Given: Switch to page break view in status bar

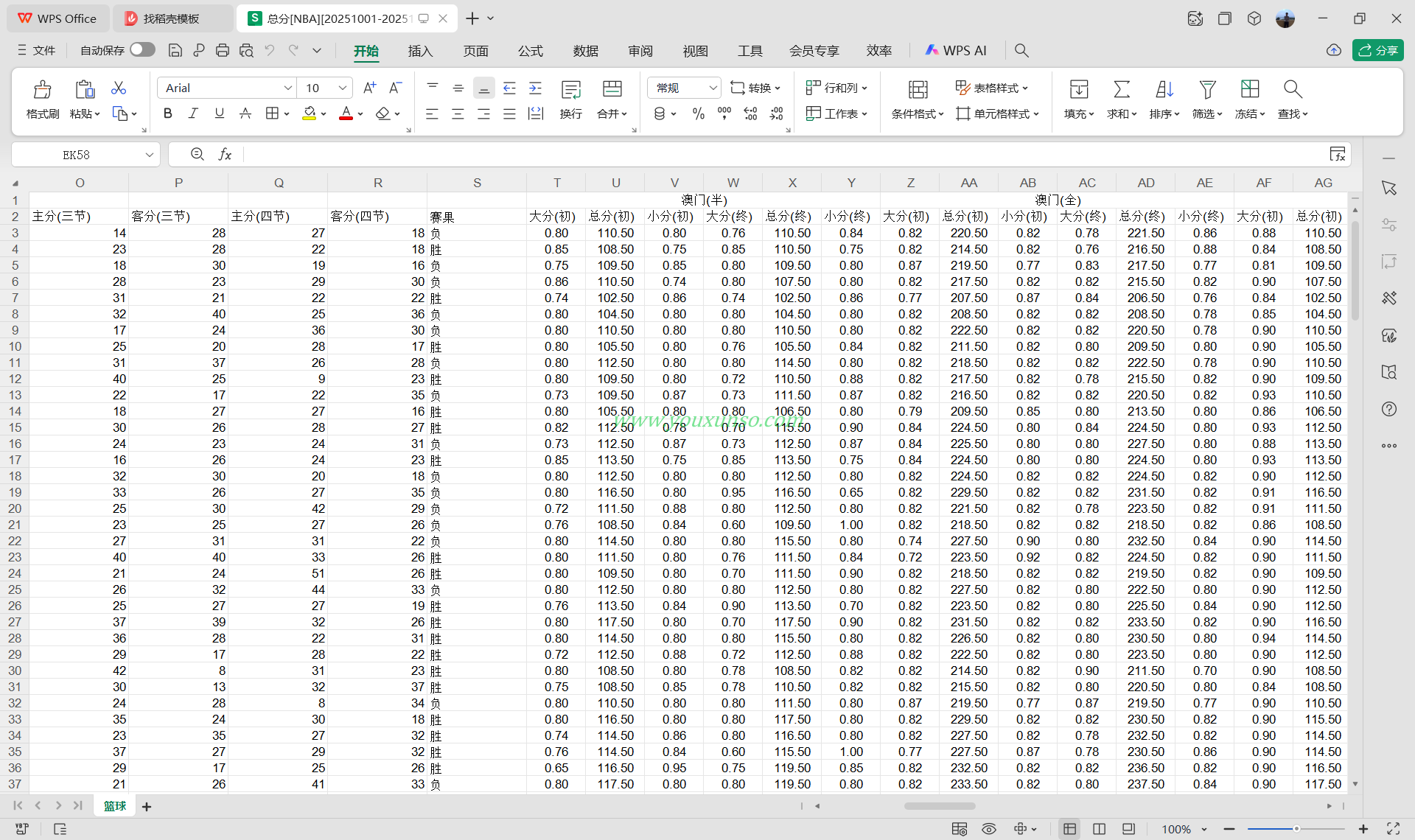Looking at the screenshot, I should 1099,829.
